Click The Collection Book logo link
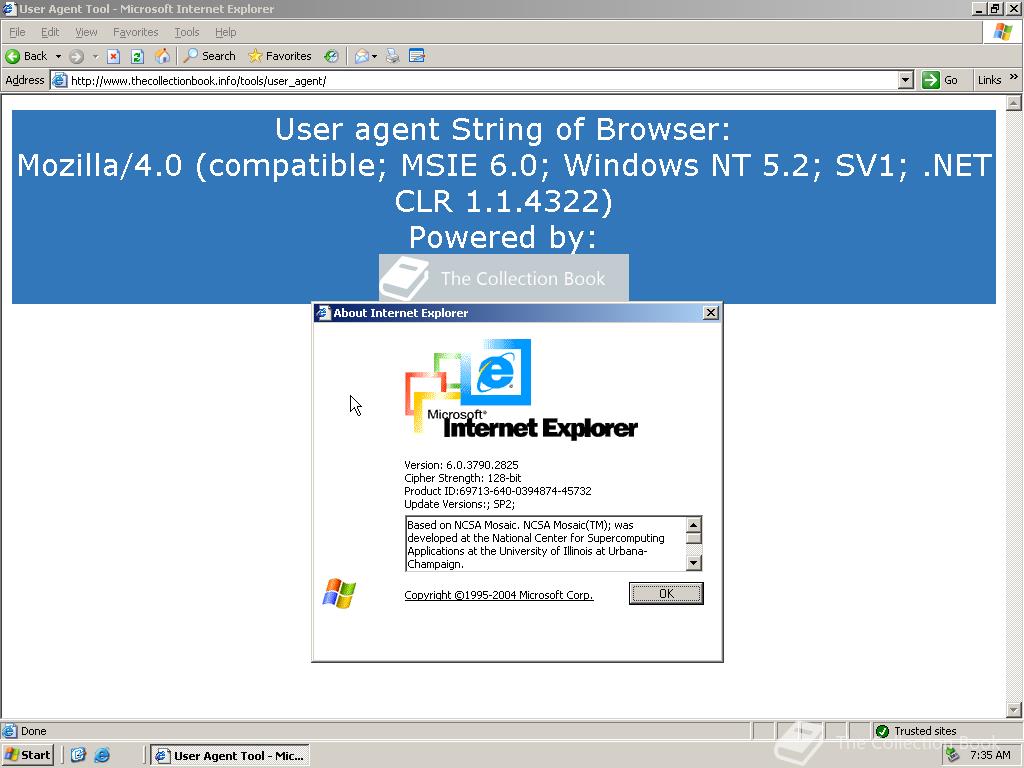This screenshot has width=1024, height=768. coord(504,278)
